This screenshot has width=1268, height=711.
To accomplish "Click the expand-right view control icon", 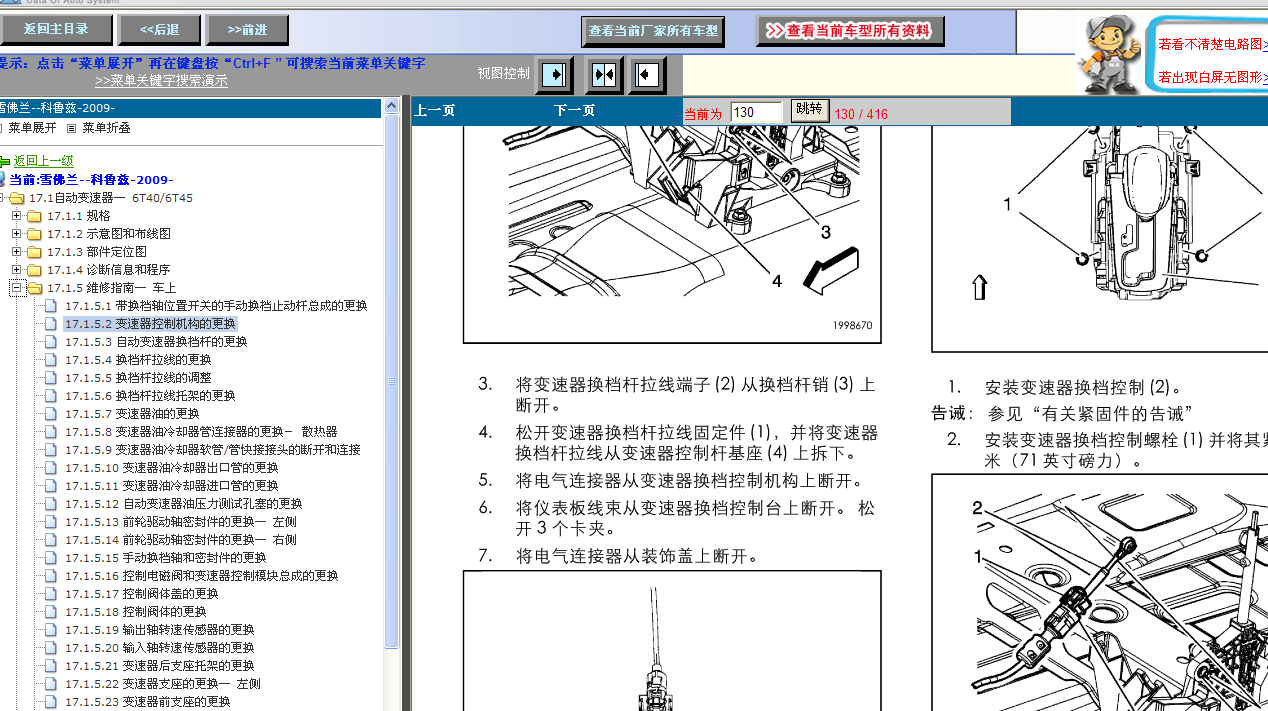I will [x=555, y=75].
